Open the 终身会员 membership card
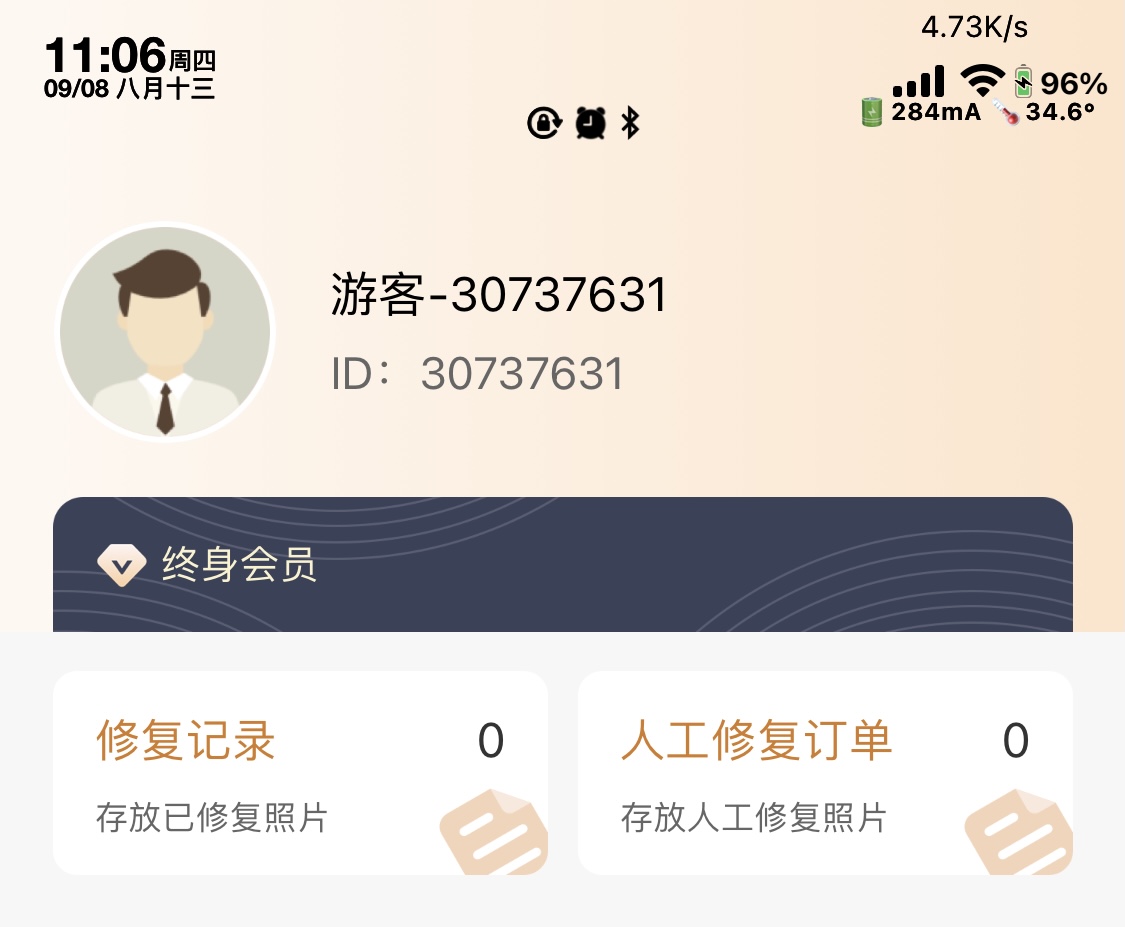 [563, 564]
